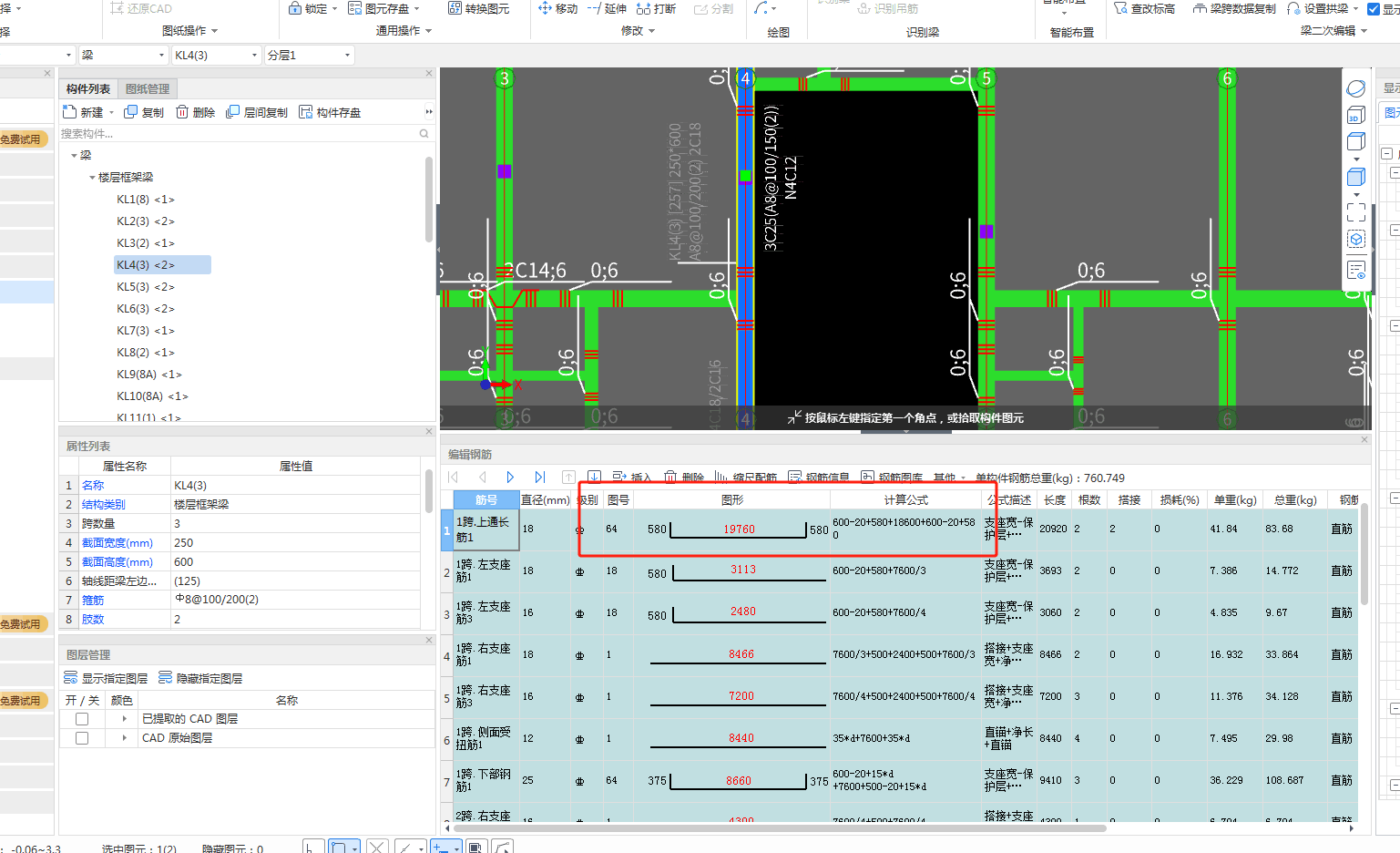Open the 其他 dropdown in the rebar toolbar

(x=950, y=477)
